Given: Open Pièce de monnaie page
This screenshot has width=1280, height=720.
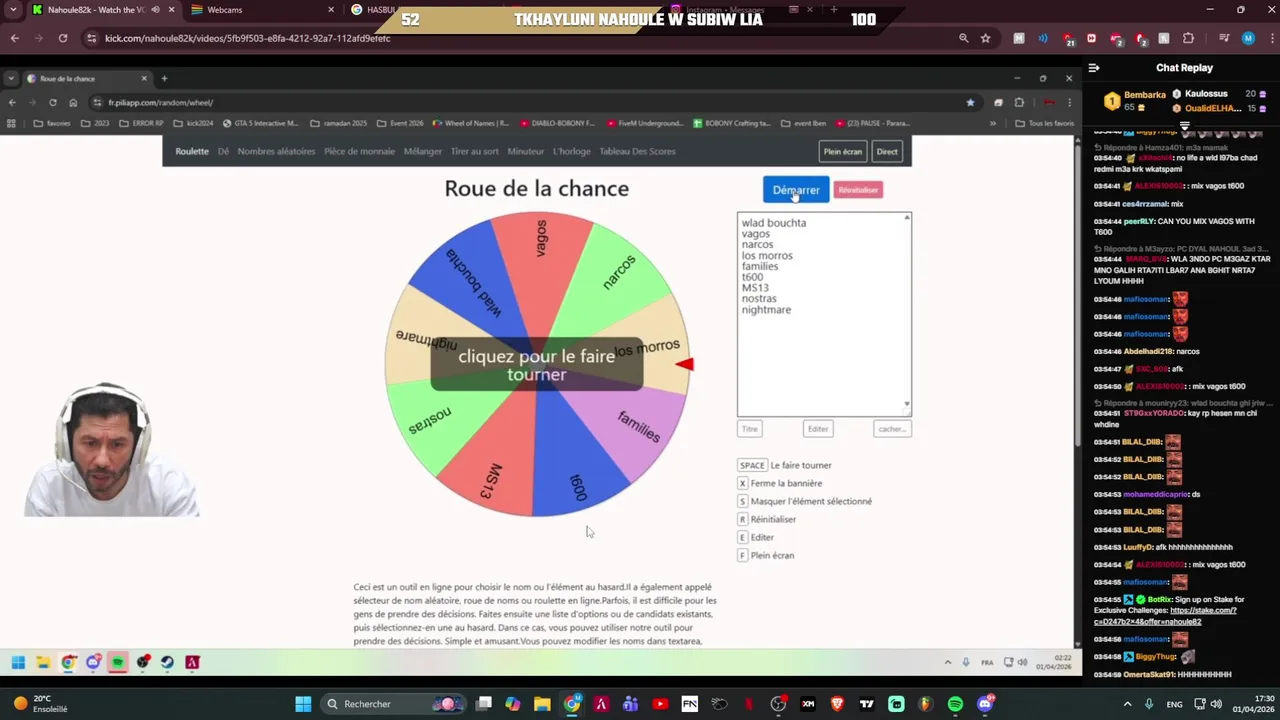Looking at the screenshot, I should click(x=359, y=152).
